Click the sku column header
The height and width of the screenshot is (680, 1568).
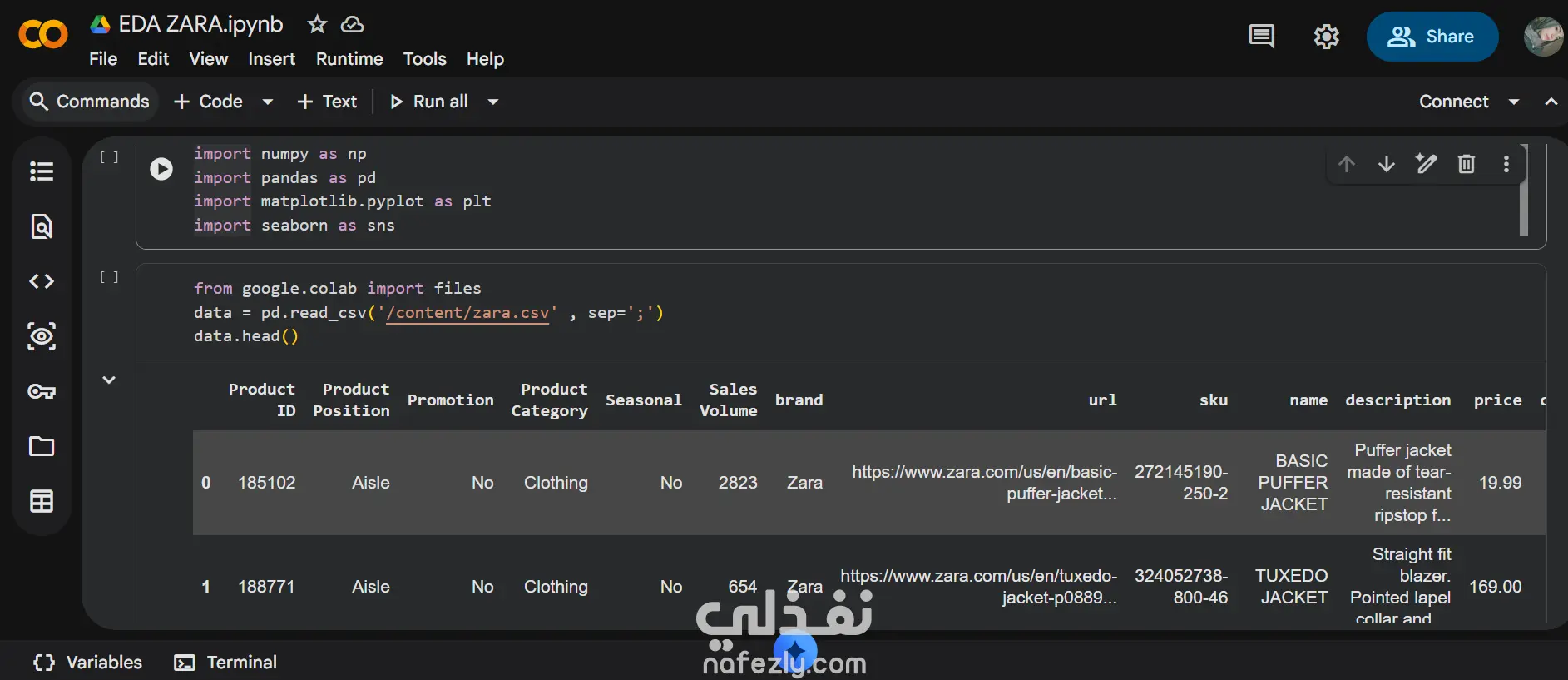[x=1214, y=400]
